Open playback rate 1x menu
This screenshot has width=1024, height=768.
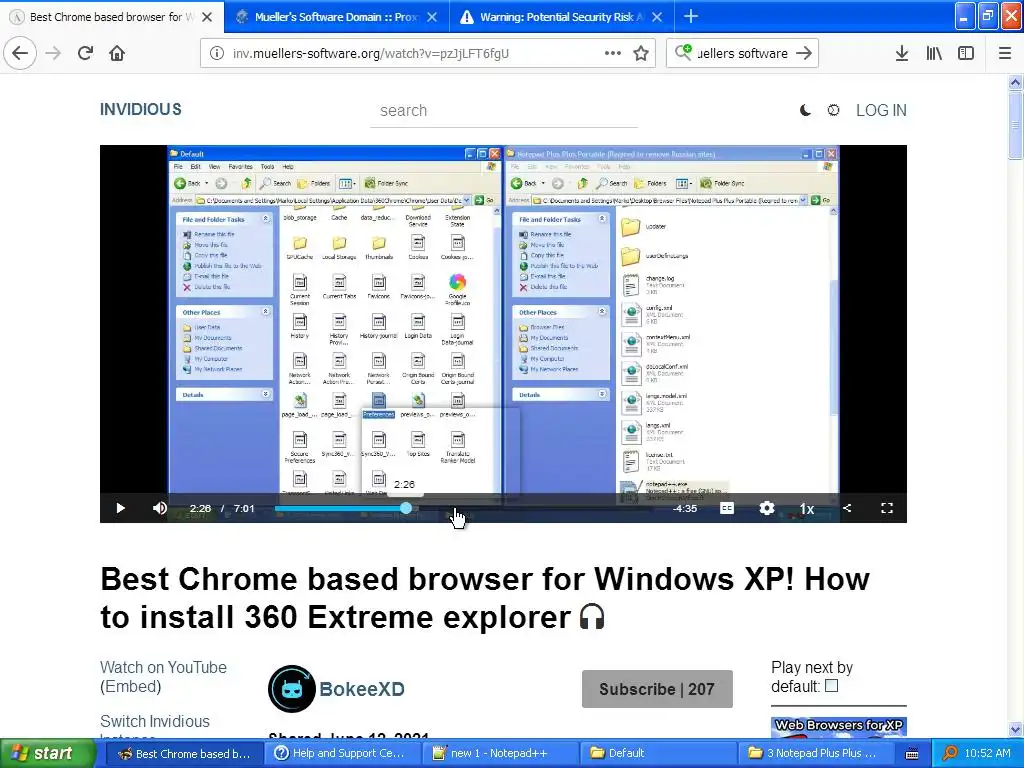(807, 509)
